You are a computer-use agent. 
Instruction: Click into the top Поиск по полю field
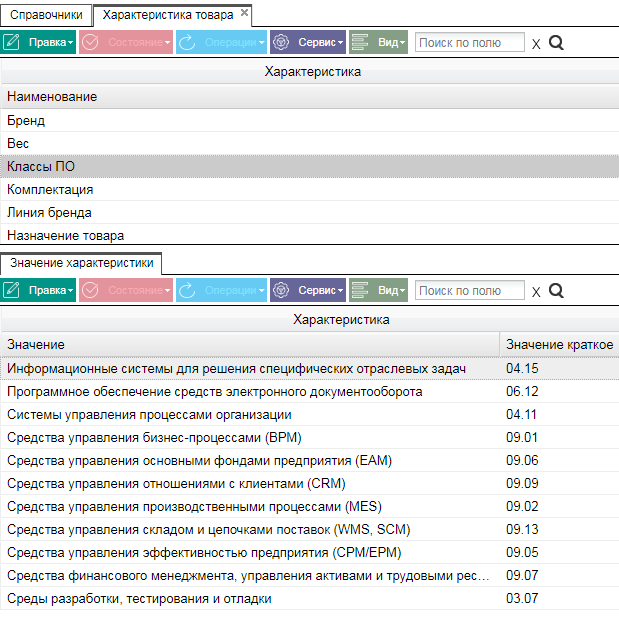(x=469, y=42)
